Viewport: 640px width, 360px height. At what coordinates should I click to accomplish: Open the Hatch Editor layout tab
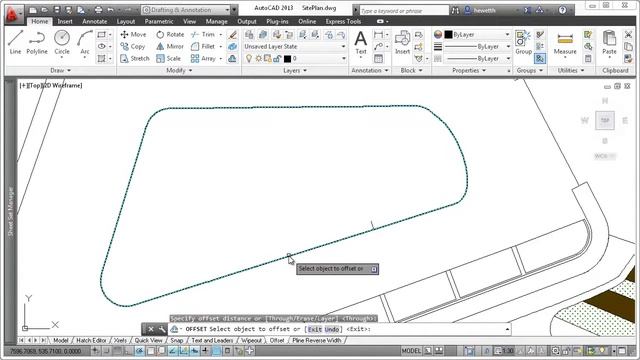[91, 340]
